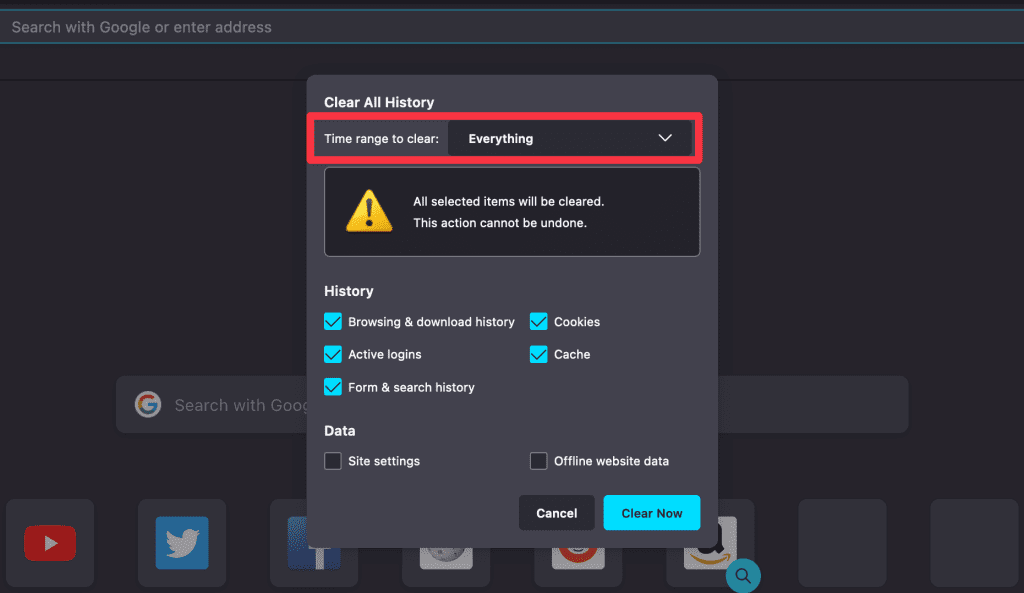Click the 'Clear All History' title text
Image resolution: width=1024 pixels, height=593 pixels.
[x=379, y=103]
